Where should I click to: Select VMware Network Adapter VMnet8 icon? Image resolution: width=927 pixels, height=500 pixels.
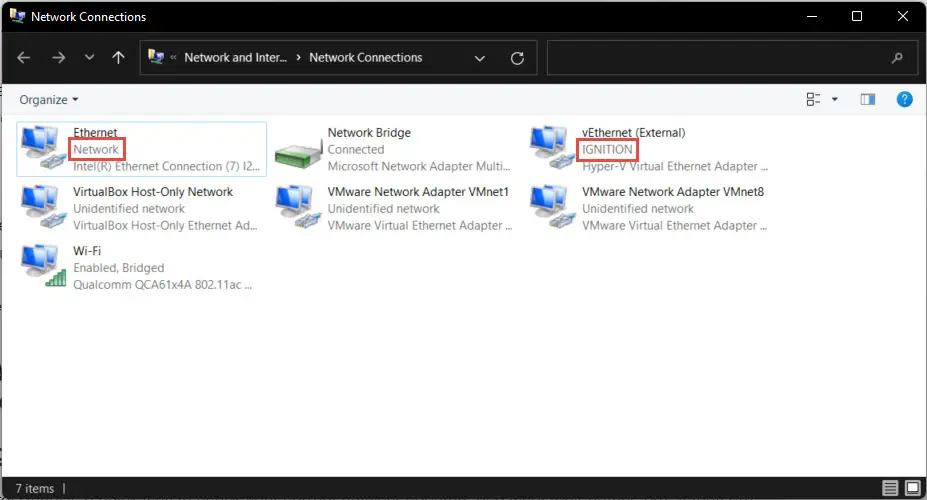pos(552,207)
